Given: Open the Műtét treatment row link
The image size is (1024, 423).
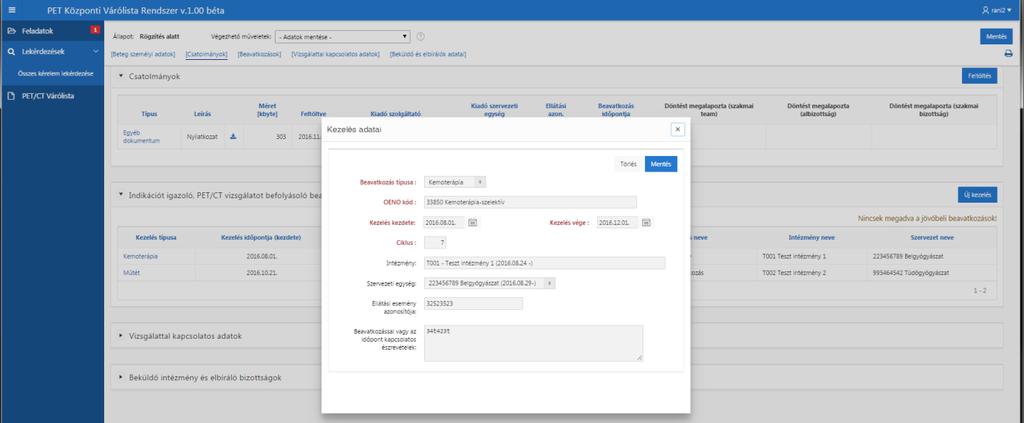Looking at the screenshot, I should 131,273.
